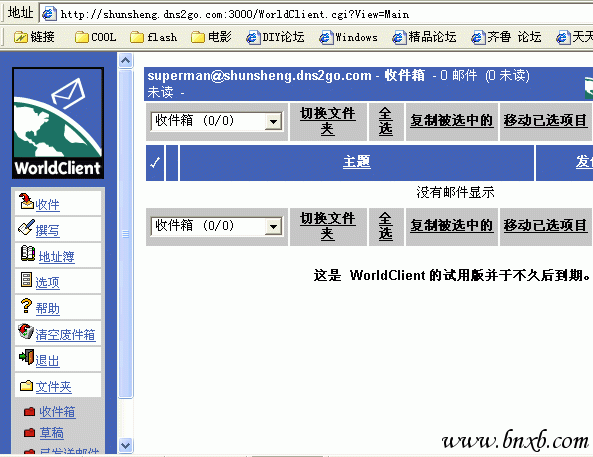Sort messages by 主题 column
593x457 pixels.
pos(357,162)
